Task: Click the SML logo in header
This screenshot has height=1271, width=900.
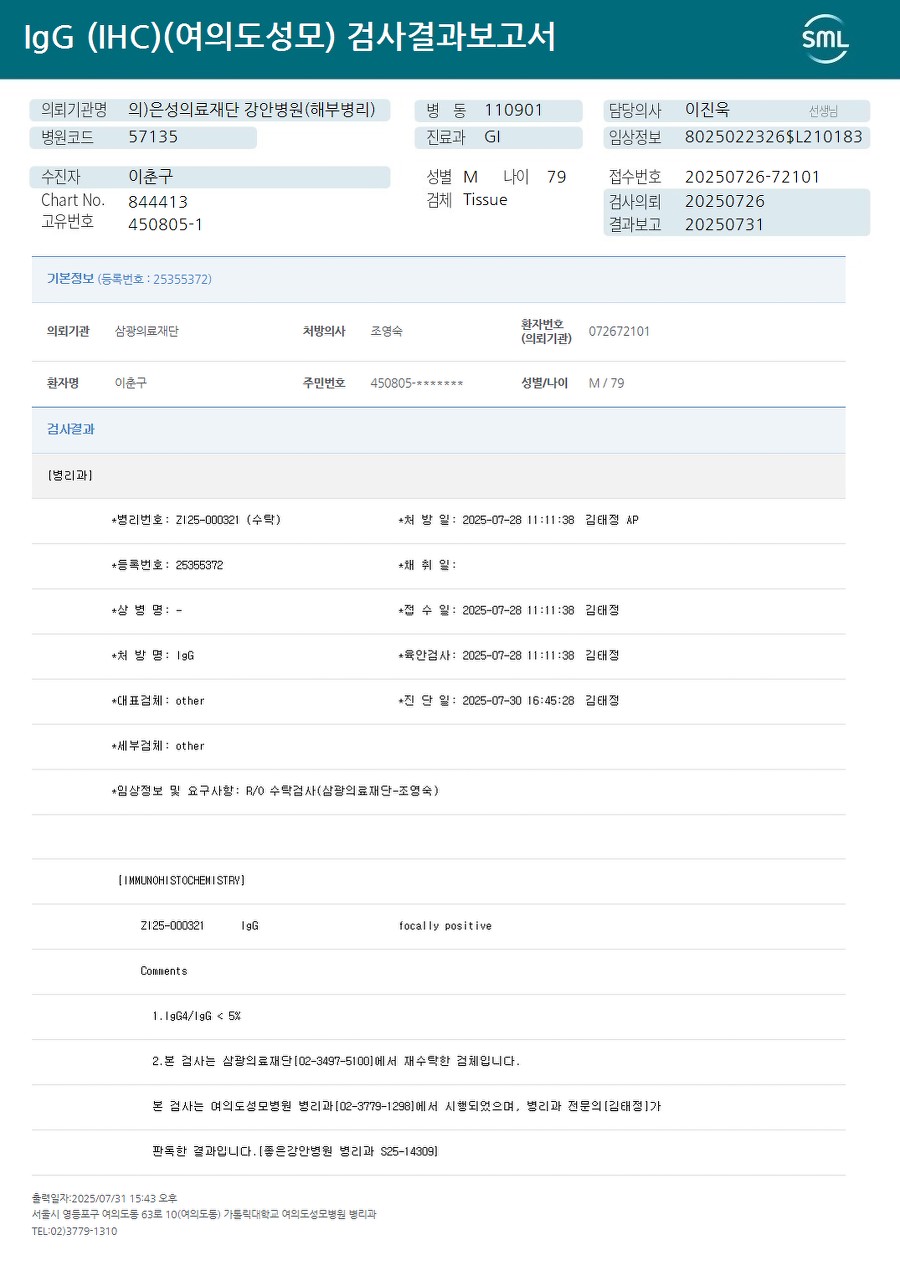Action: [825, 39]
